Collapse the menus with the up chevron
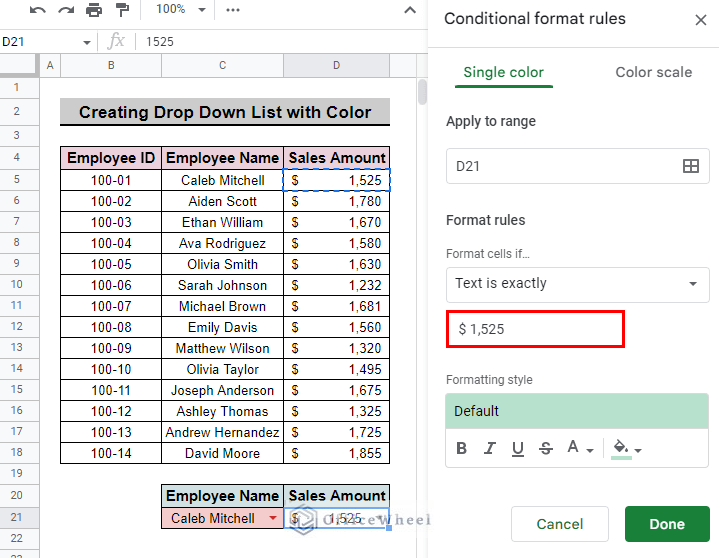The image size is (719, 558). click(x=410, y=10)
